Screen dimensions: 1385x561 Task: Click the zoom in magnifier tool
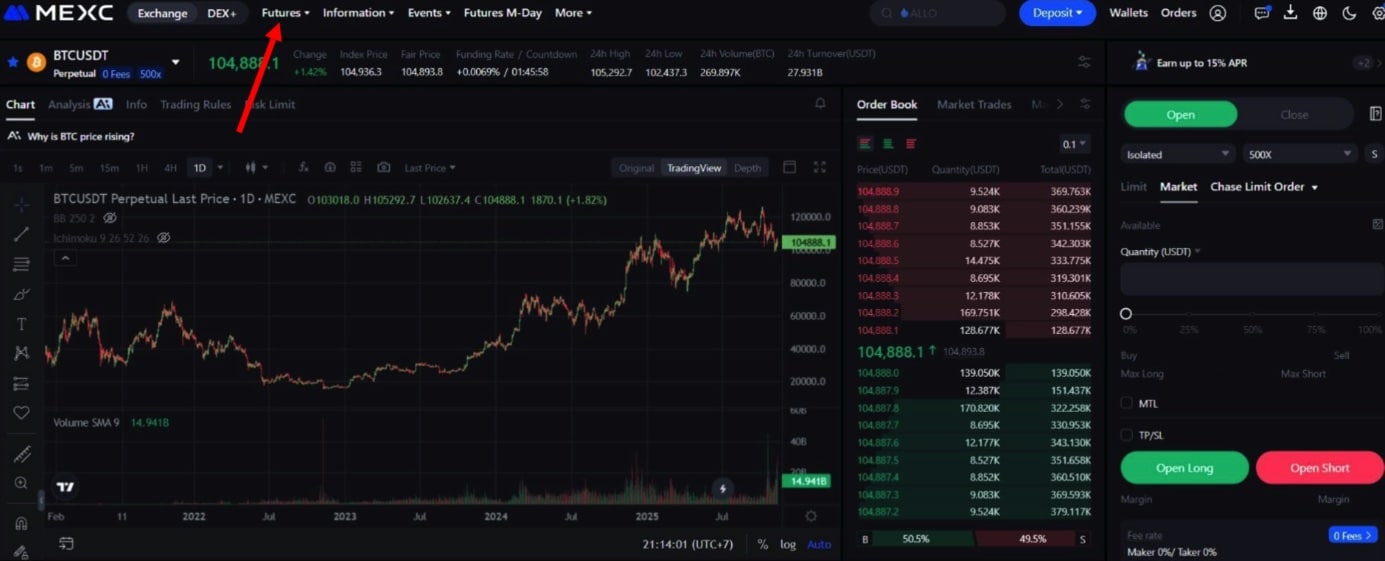[x=21, y=483]
